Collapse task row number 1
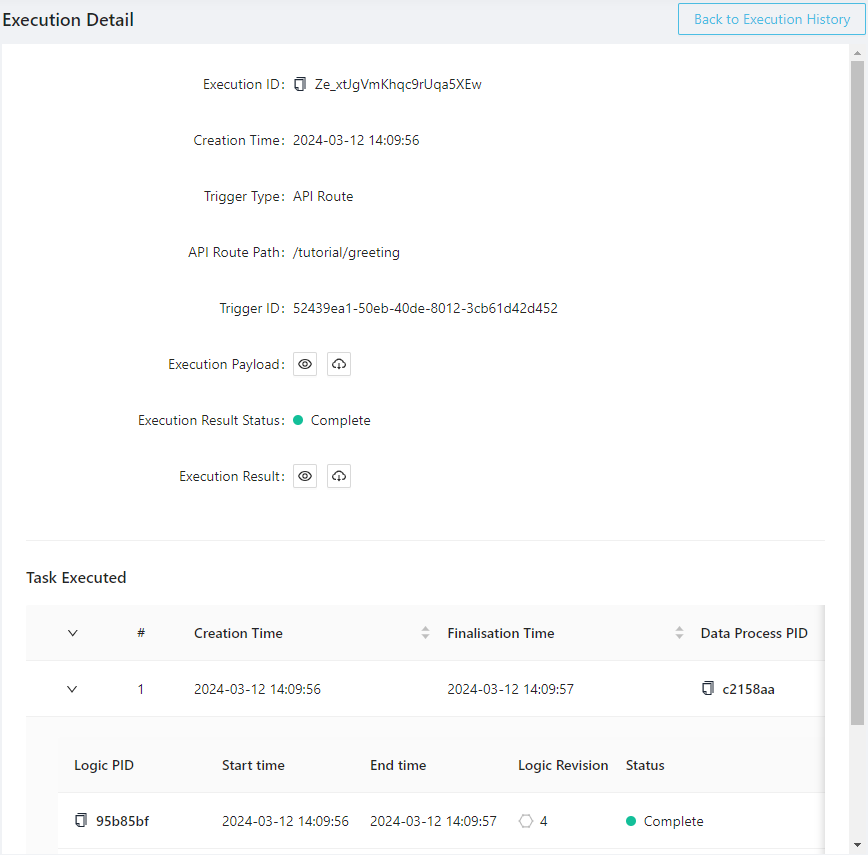868x855 pixels. (x=72, y=689)
